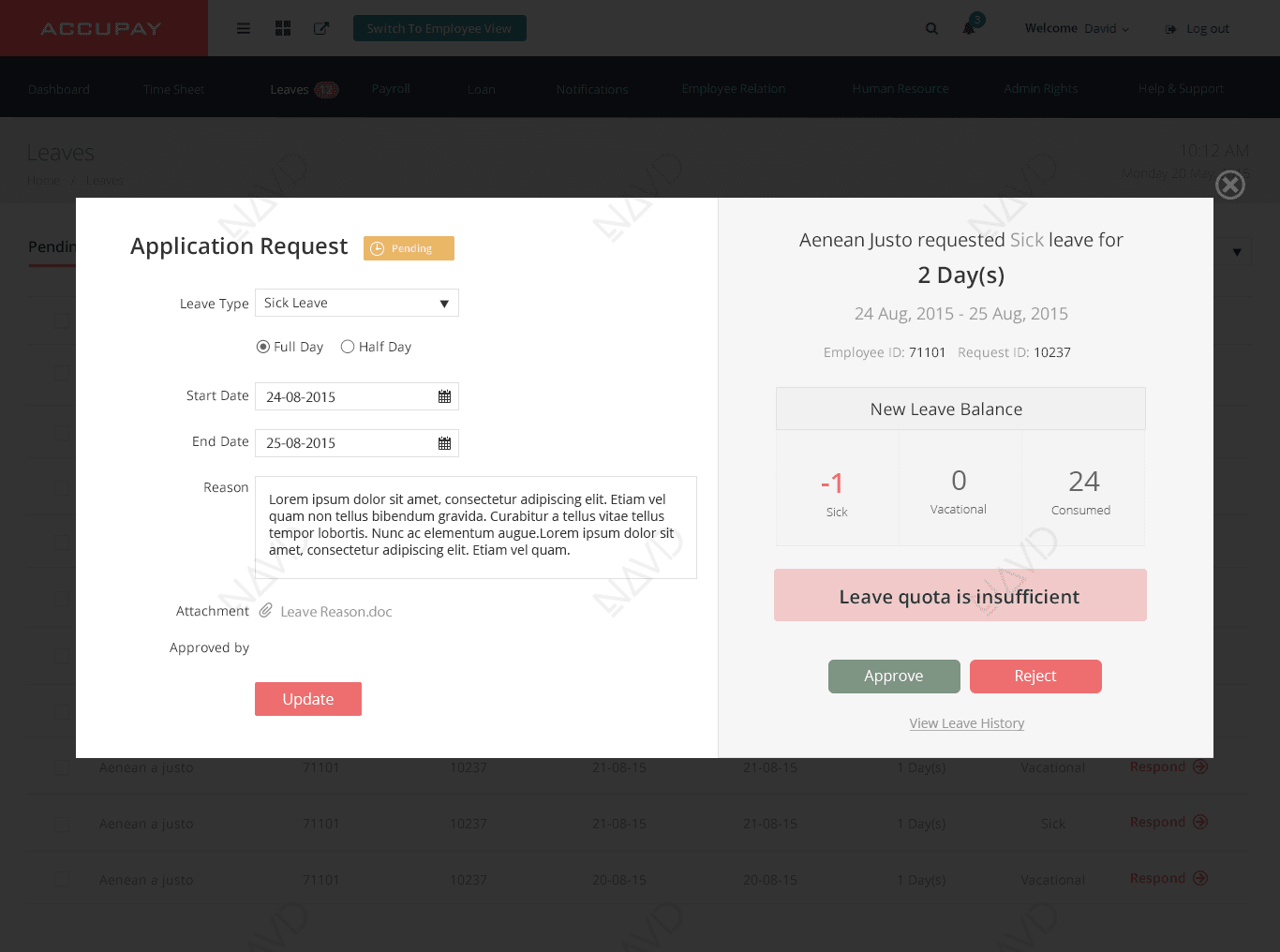Click the End Date field

(357, 443)
